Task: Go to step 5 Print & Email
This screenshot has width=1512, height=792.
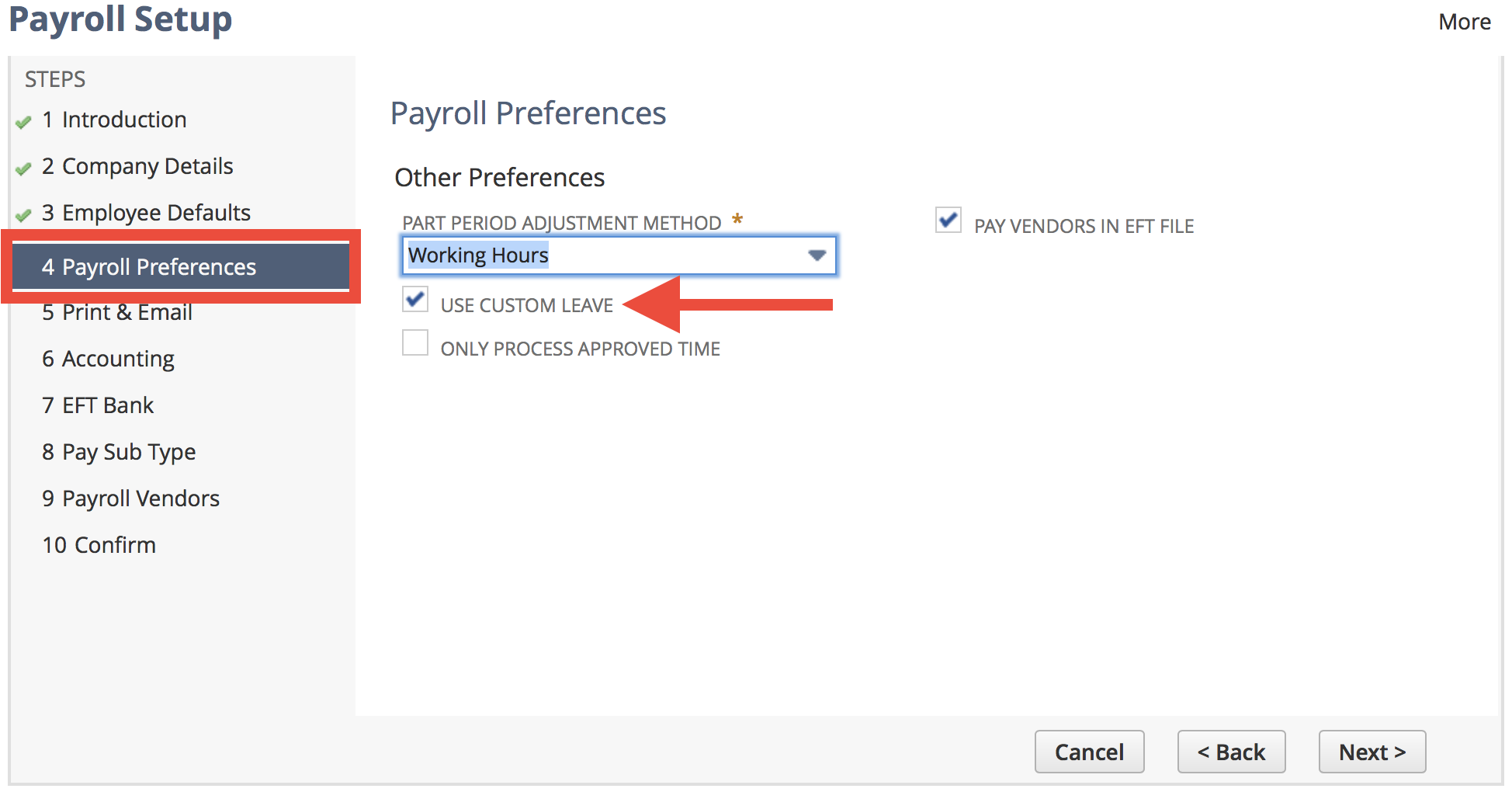Action: pos(117,312)
